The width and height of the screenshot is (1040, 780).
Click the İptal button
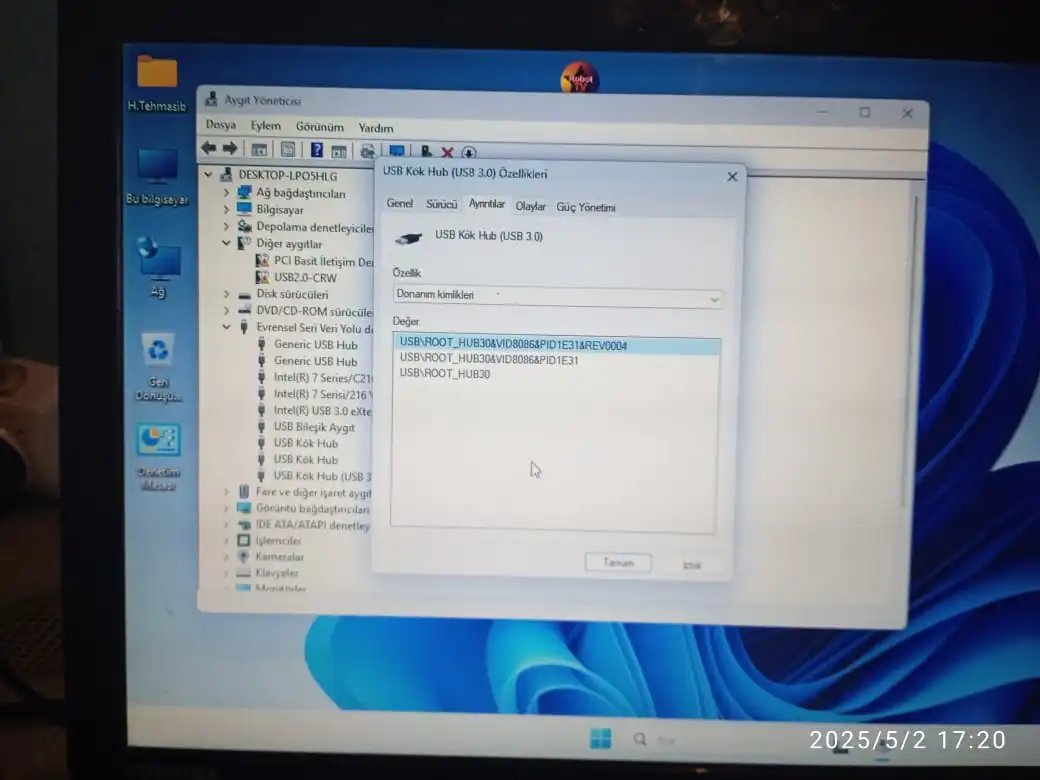(692, 564)
